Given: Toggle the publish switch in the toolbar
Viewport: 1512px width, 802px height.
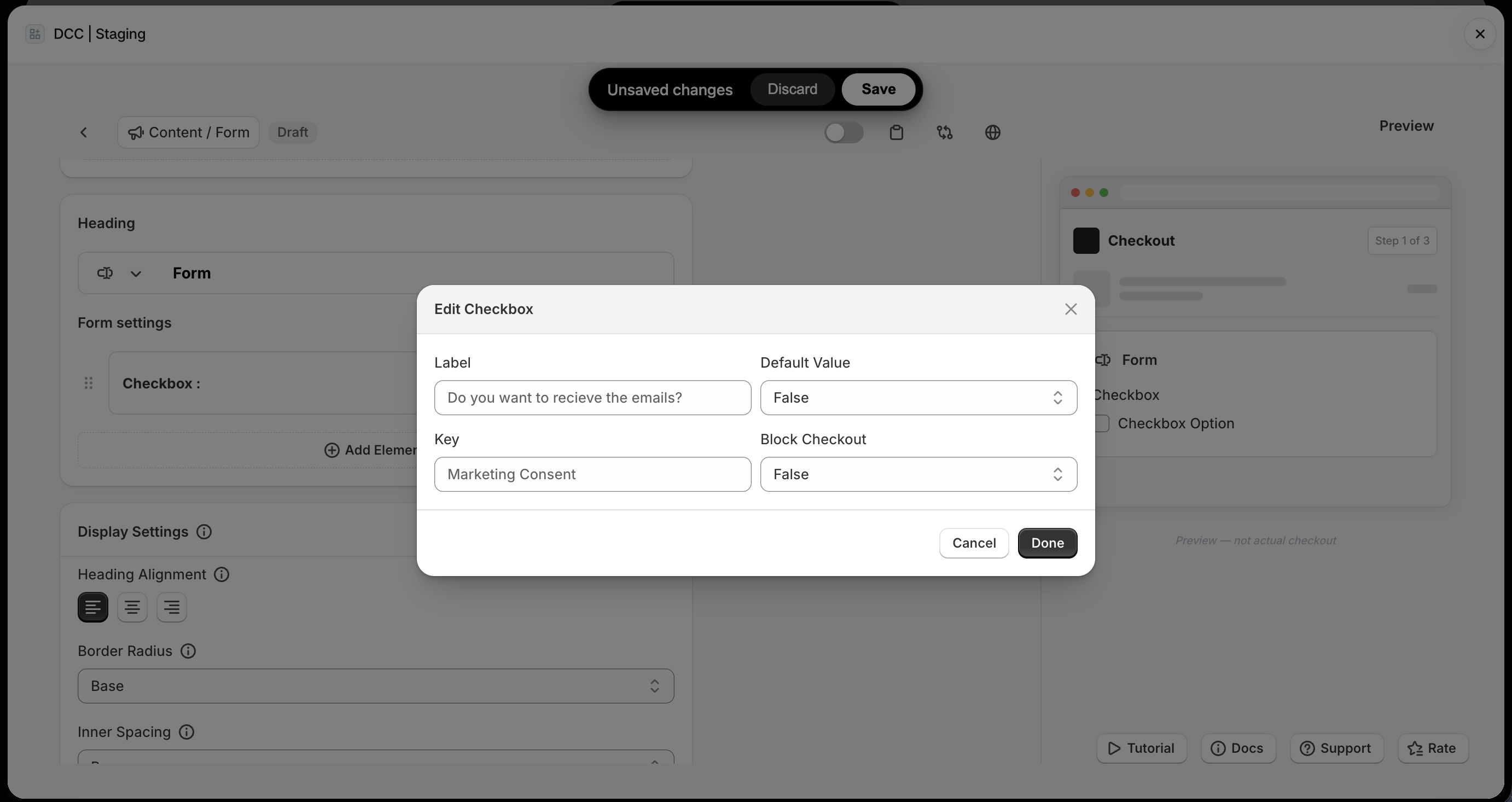Looking at the screenshot, I should (844, 133).
